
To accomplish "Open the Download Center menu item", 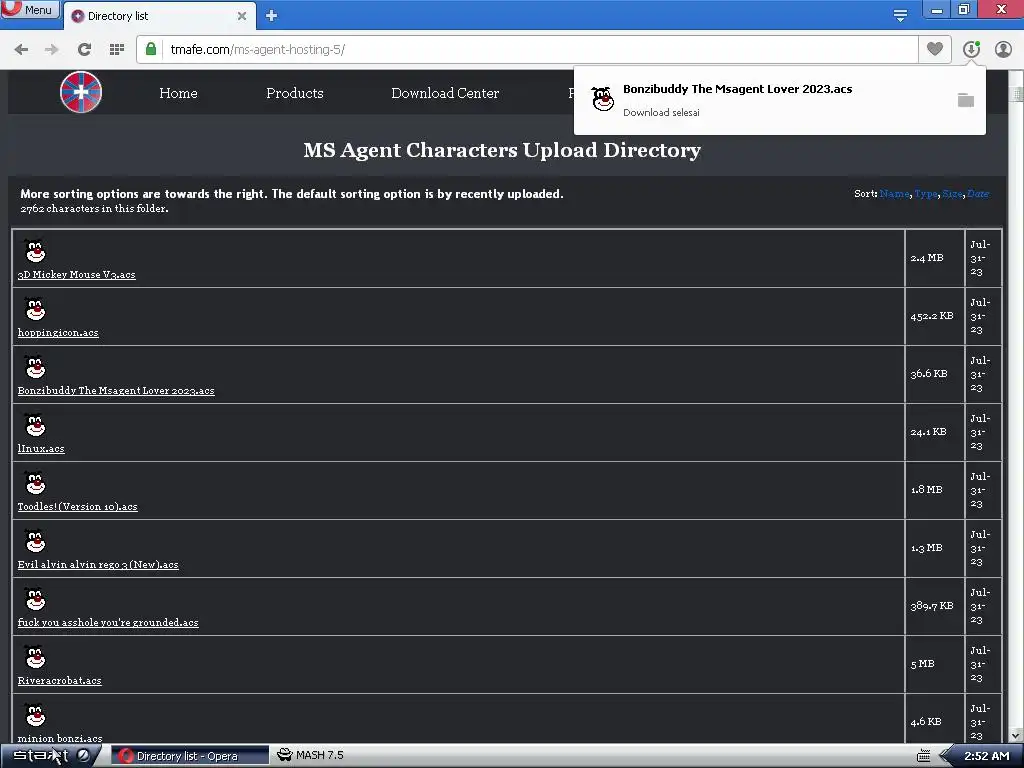I will point(445,93).
